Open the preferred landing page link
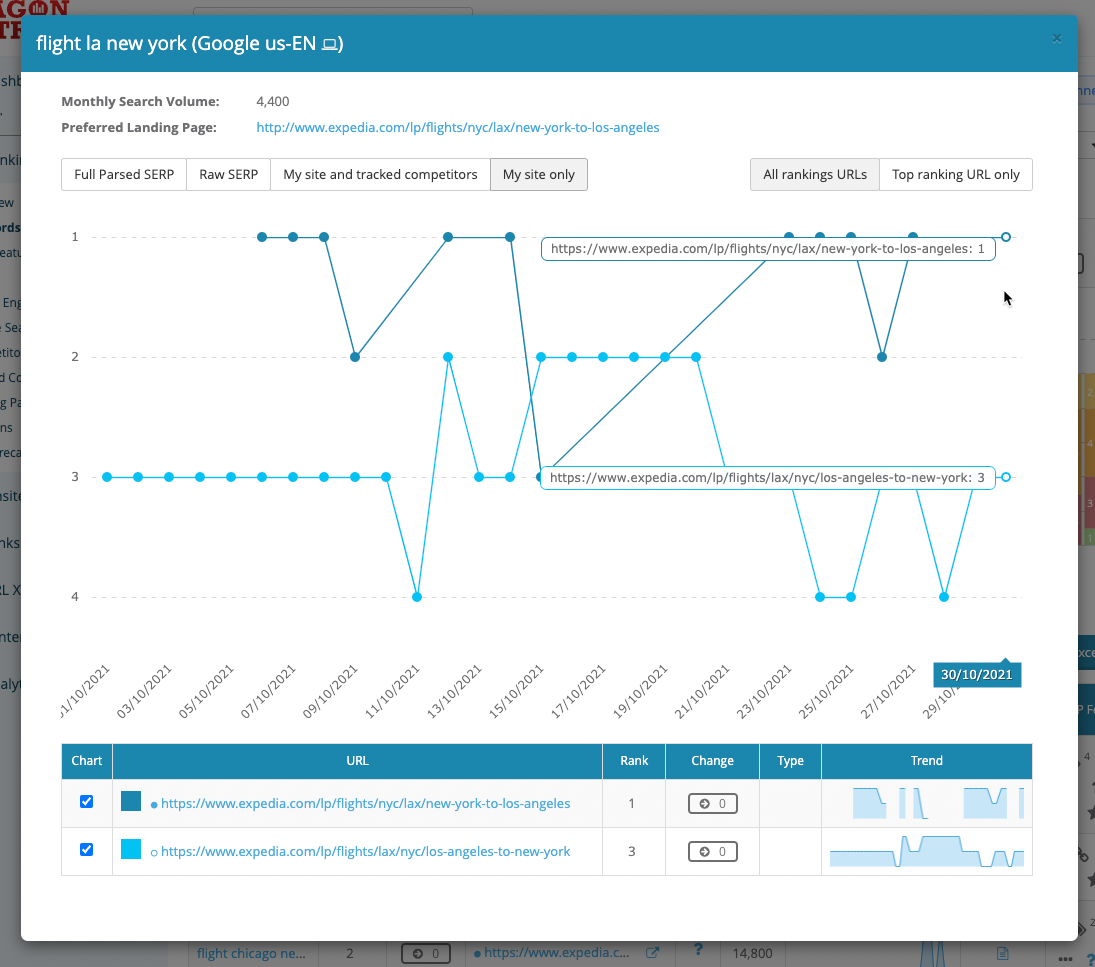 pyautogui.click(x=457, y=127)
